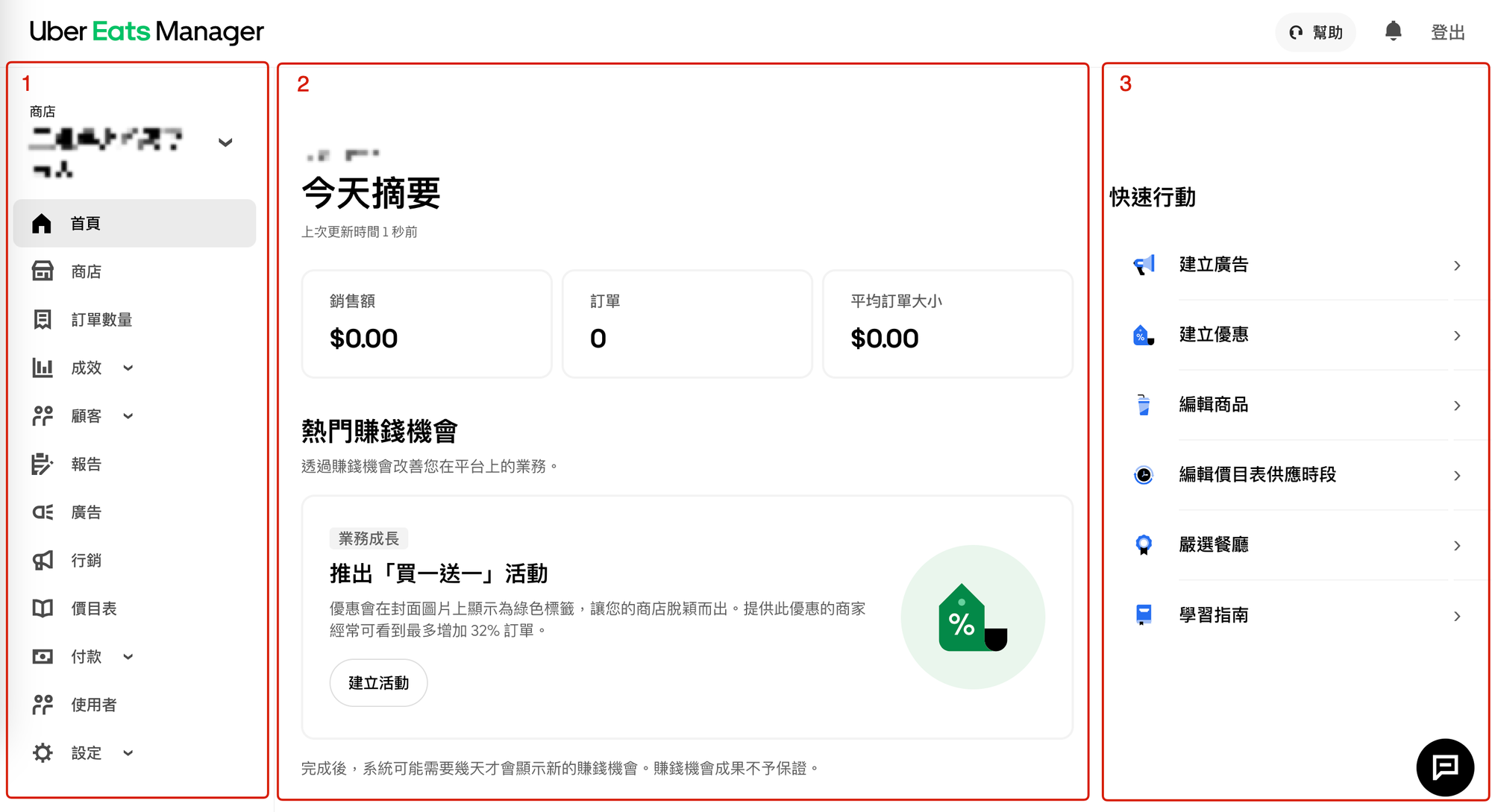
Task: Select the 商店 (Stores) icon in sidebar
Action: 43,271
